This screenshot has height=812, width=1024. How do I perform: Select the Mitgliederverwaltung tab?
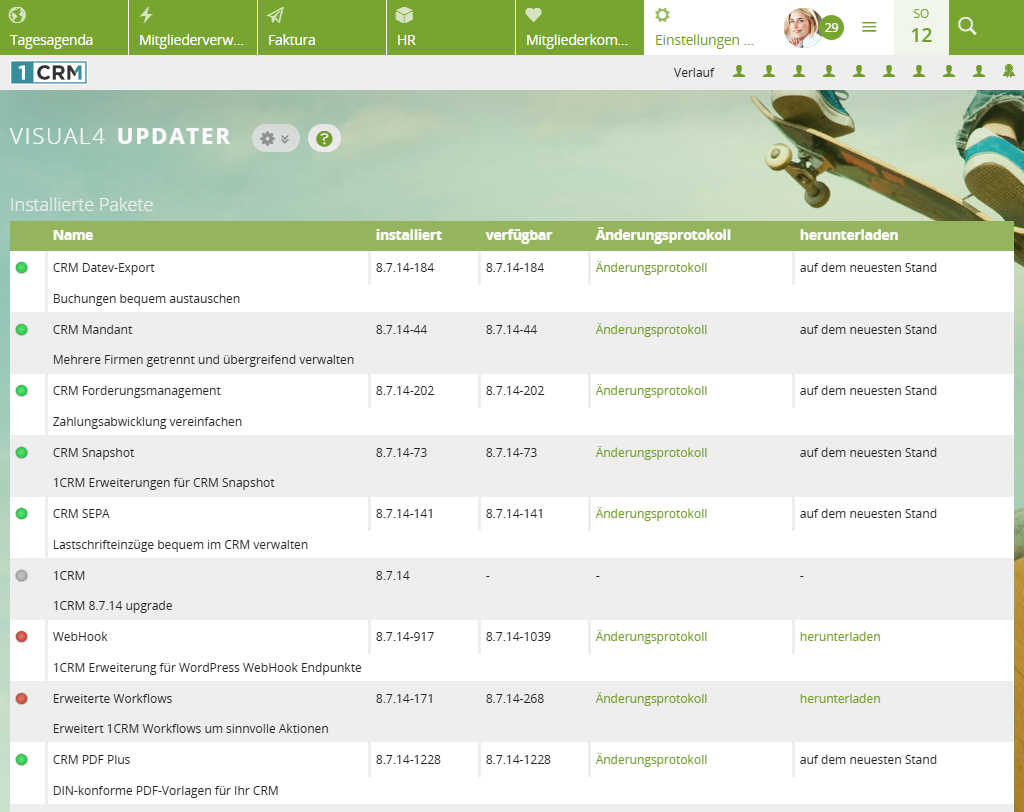192,28
